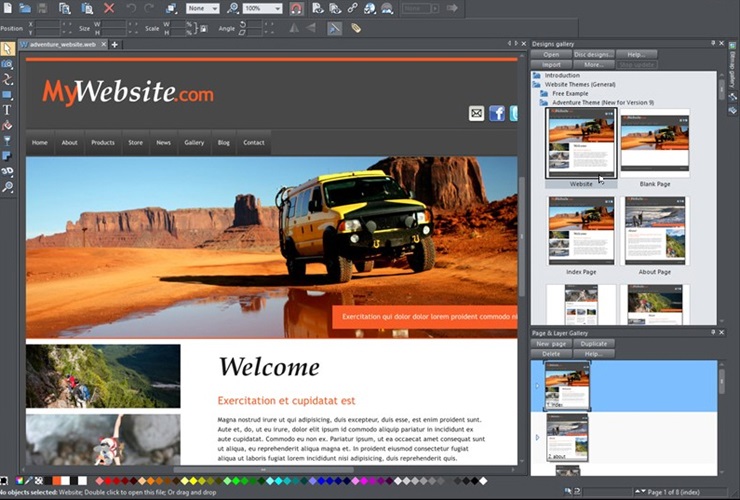Click the email envelope icon on page
The width and height of the screenshot is (740, 500).
(476, 113)
